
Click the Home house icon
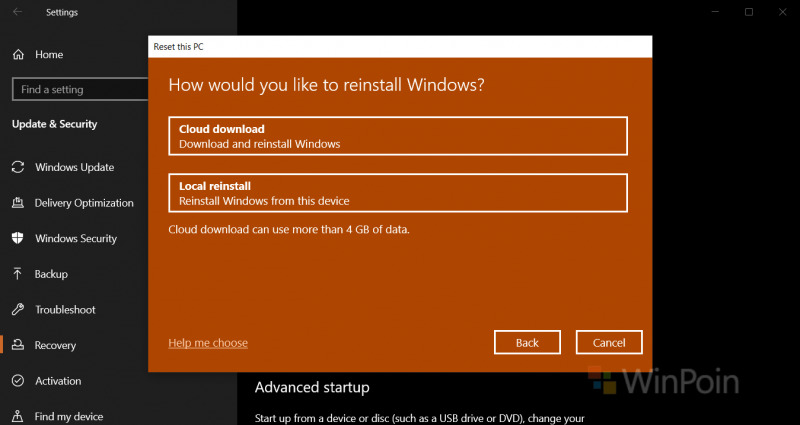pyautogui.click(x=18, y=55)
